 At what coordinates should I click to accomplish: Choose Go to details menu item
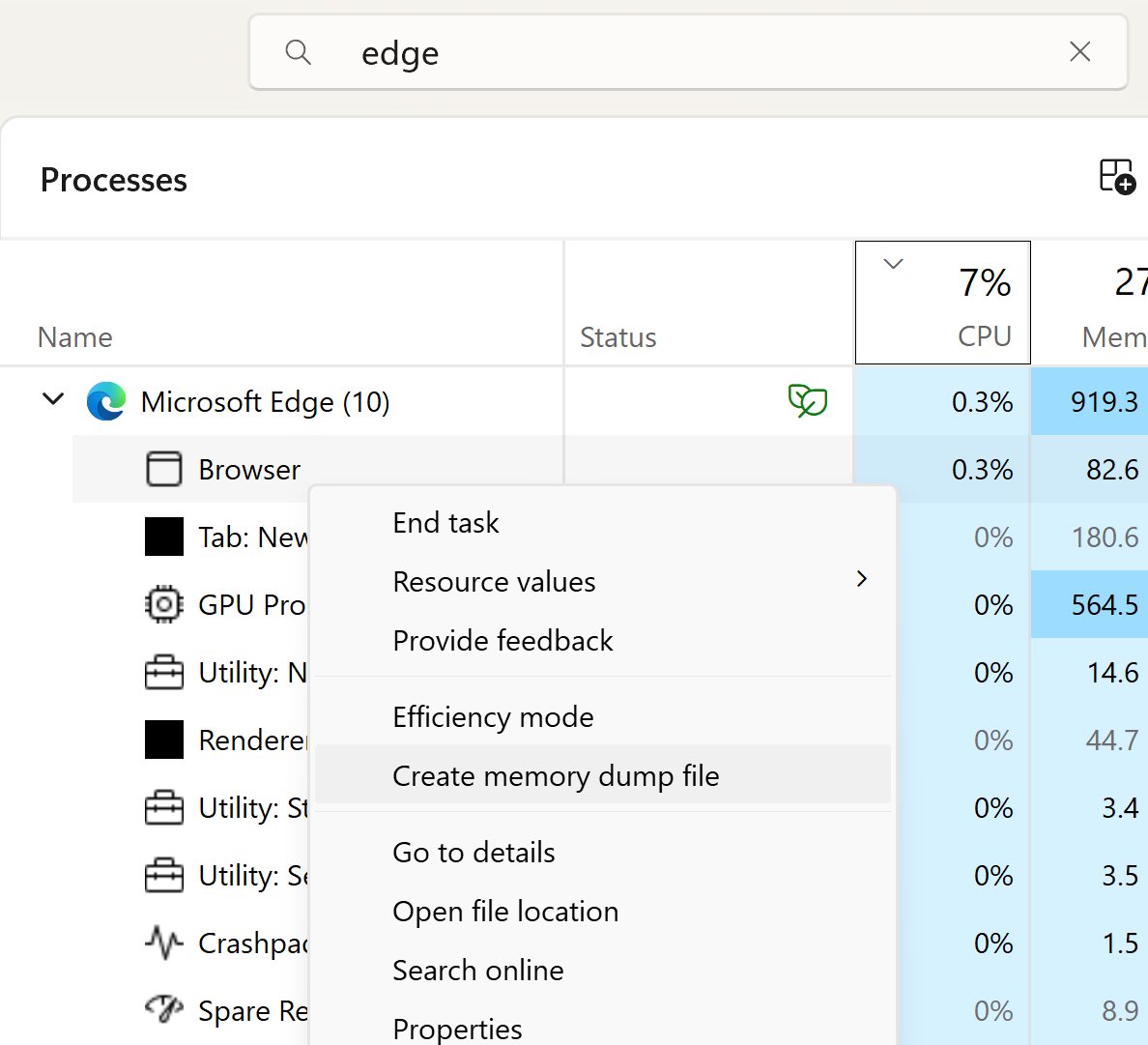(x=603, y=853)
